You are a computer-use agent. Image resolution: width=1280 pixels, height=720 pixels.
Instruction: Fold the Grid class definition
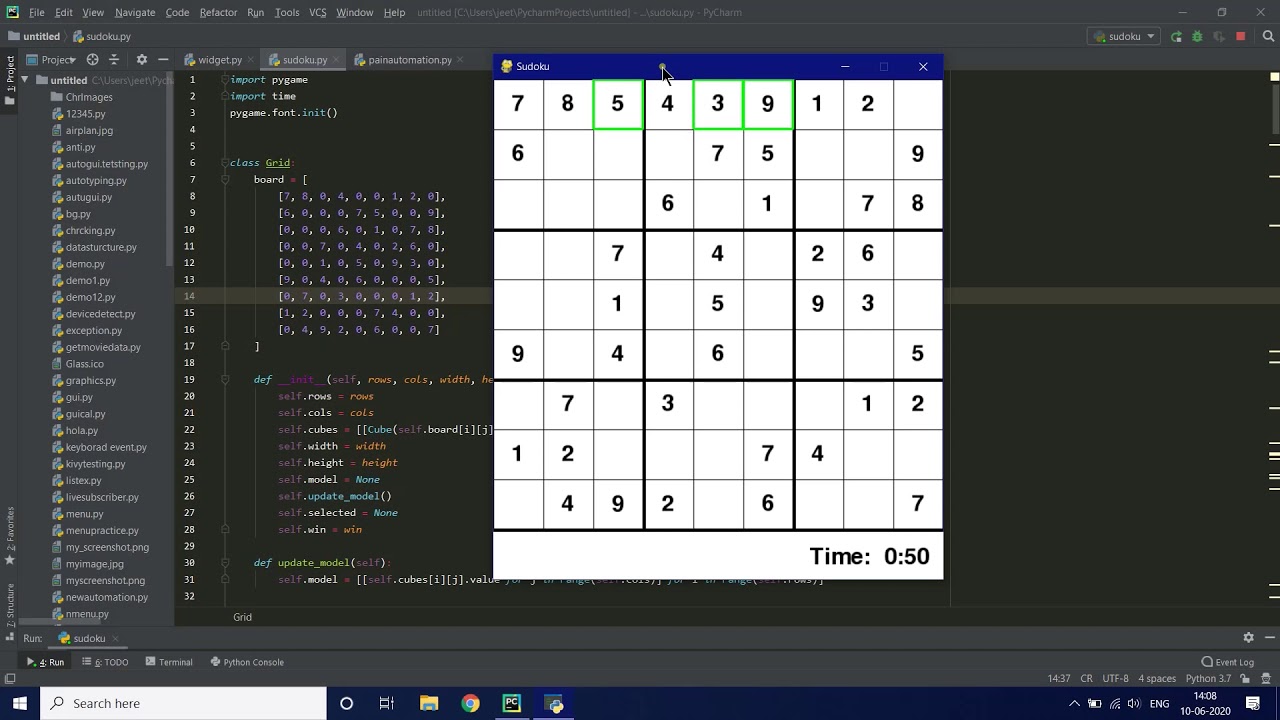223,163
